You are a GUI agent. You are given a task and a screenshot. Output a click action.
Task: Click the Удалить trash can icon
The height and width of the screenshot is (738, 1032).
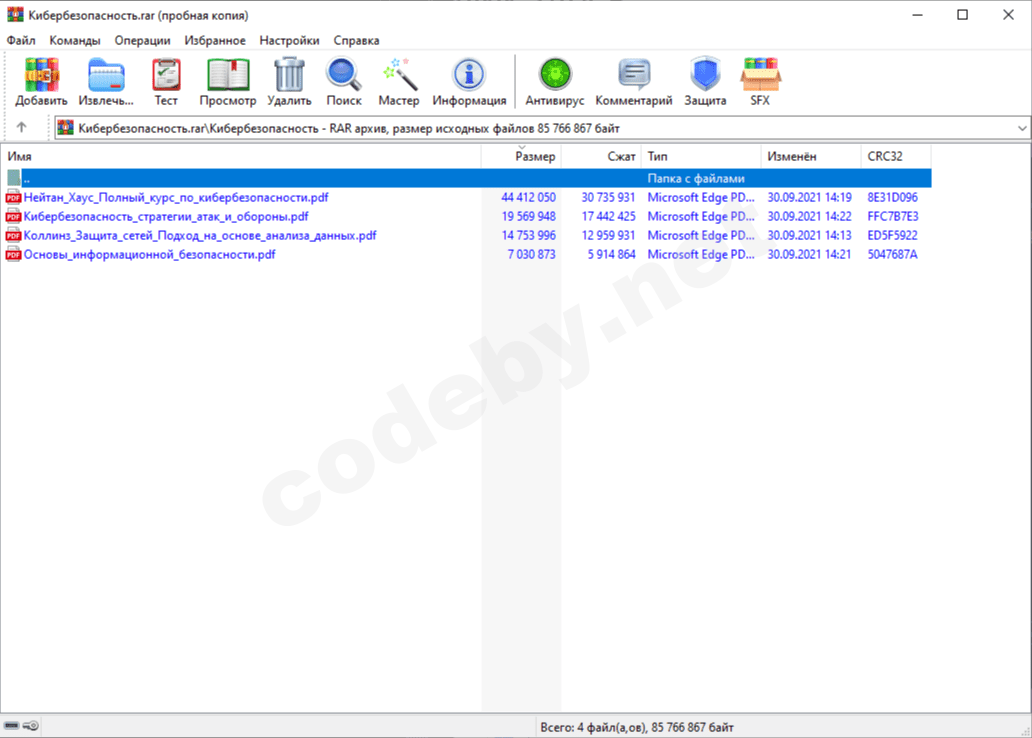coord(289,82)
